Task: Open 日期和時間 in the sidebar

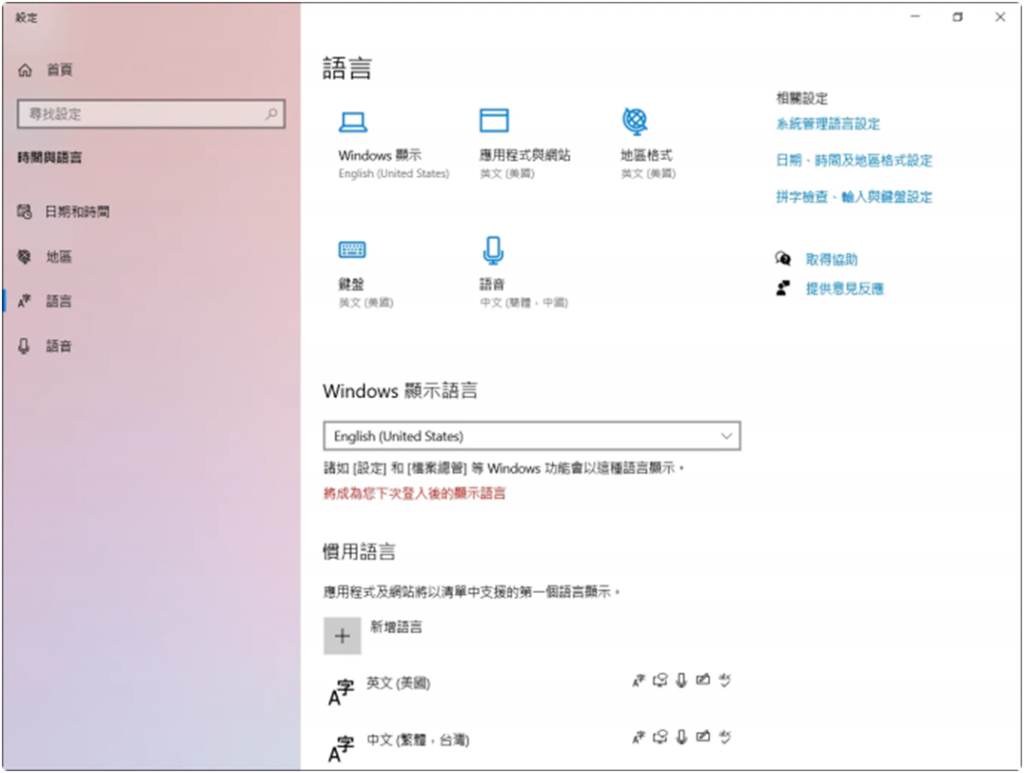Action: point(77,212)
